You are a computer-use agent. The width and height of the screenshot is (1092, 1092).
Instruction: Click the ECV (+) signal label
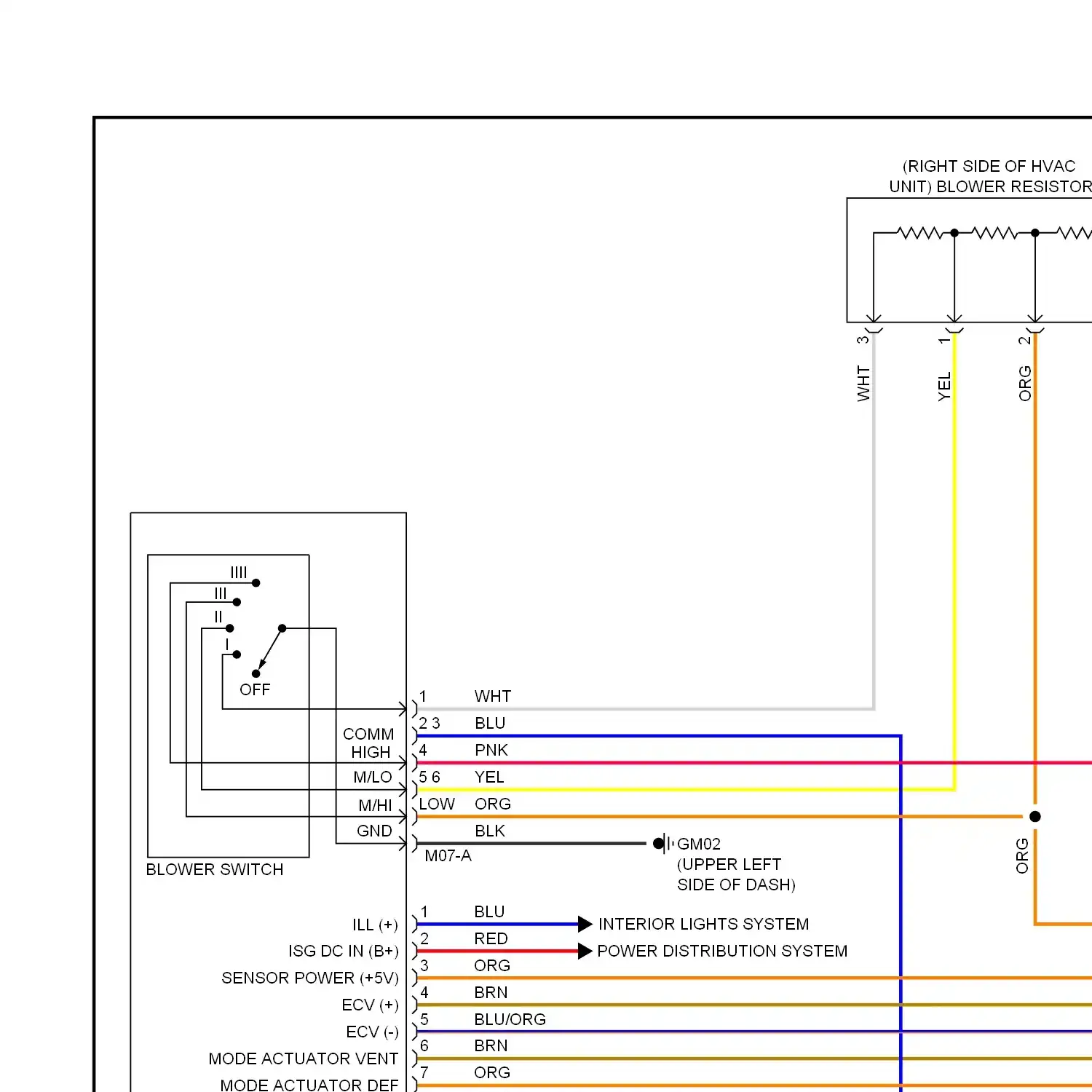[370, 1005]
